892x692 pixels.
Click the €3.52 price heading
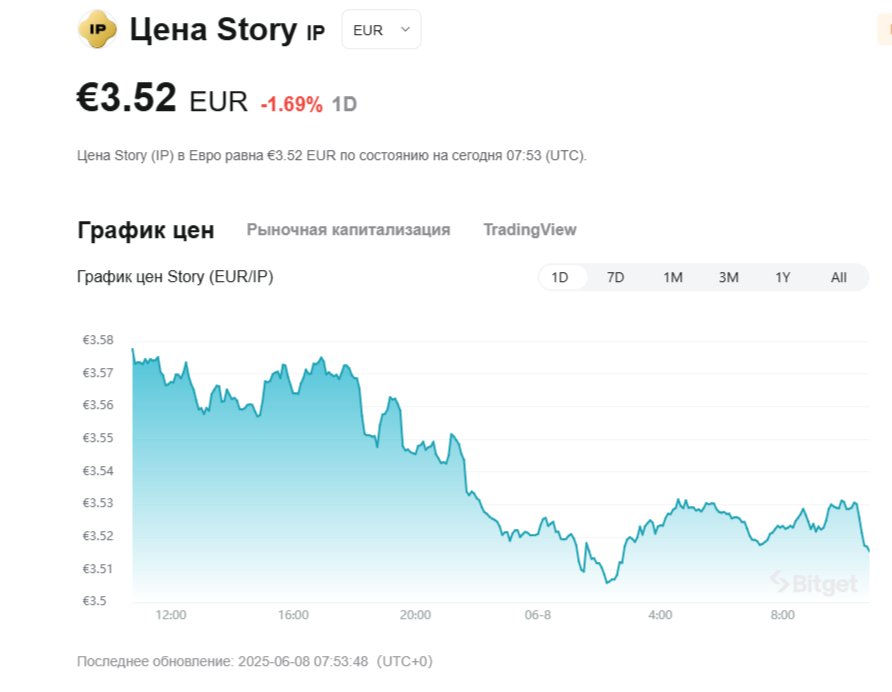tap(126, 97)
